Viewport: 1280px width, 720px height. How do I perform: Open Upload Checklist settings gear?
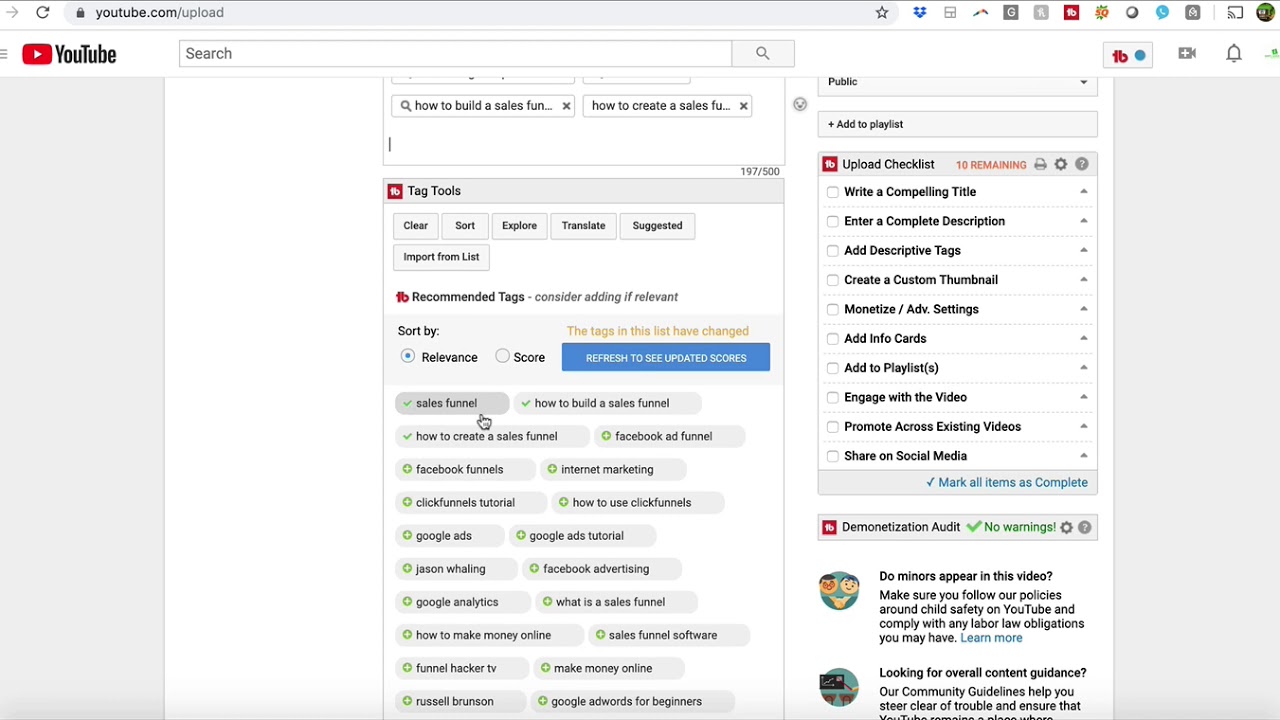pyautogui.click(x=1061, y=165)
